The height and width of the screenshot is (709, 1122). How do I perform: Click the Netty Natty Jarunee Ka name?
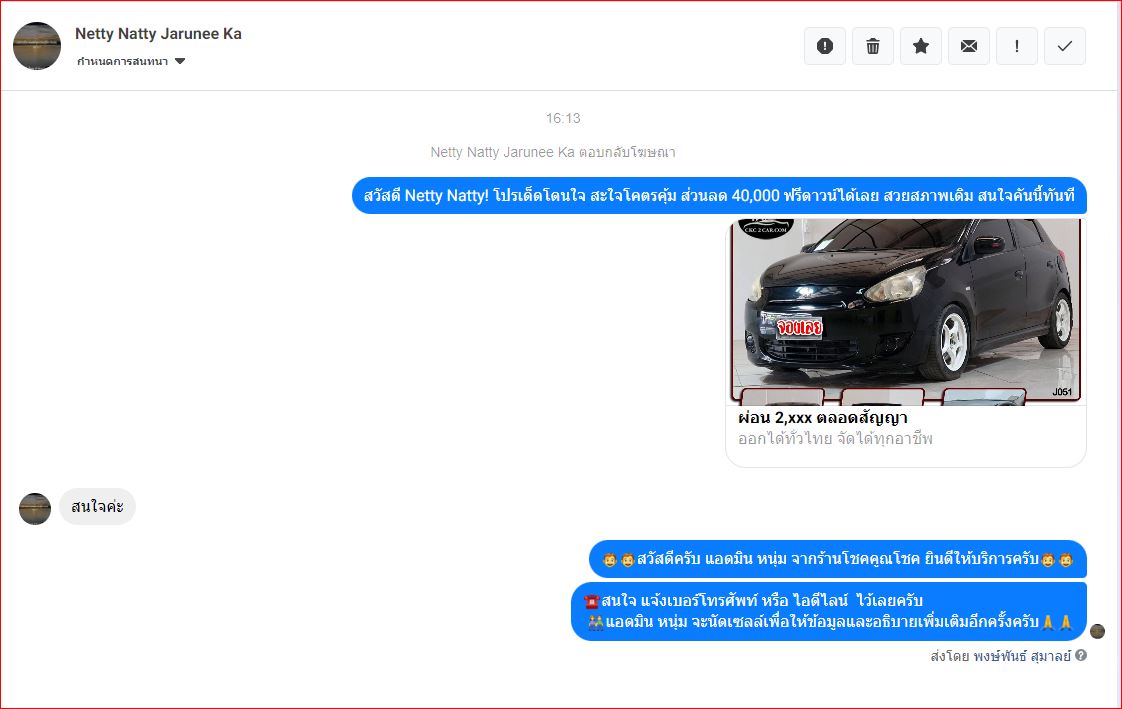pos(158,34)
